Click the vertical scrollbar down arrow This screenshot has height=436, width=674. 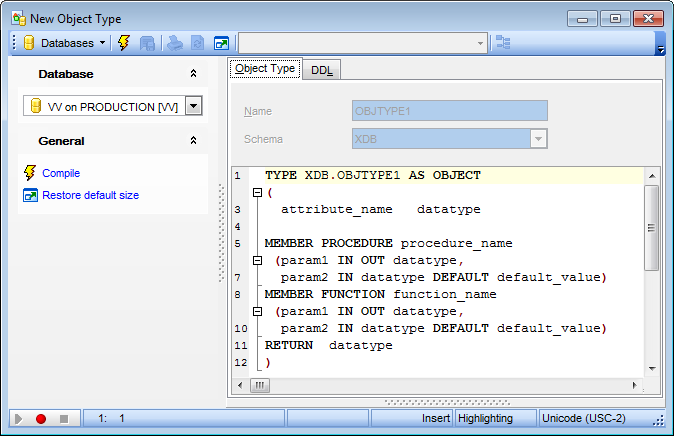pos(651,368)
